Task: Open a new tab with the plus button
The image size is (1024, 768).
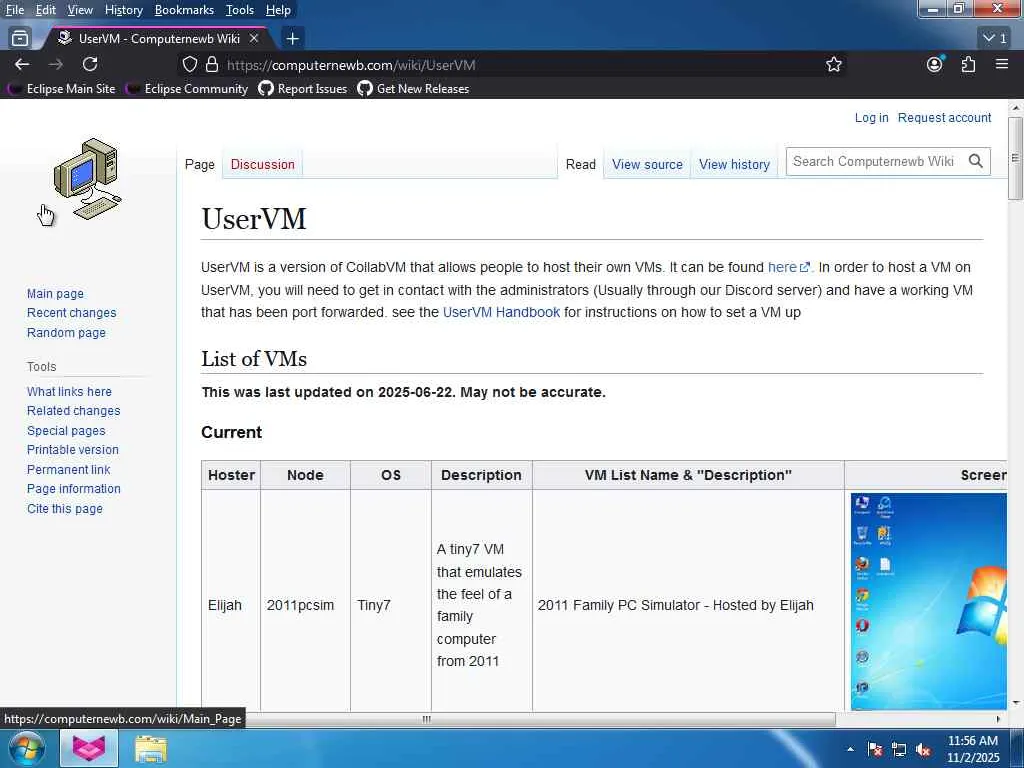Action: pos(293,39)
